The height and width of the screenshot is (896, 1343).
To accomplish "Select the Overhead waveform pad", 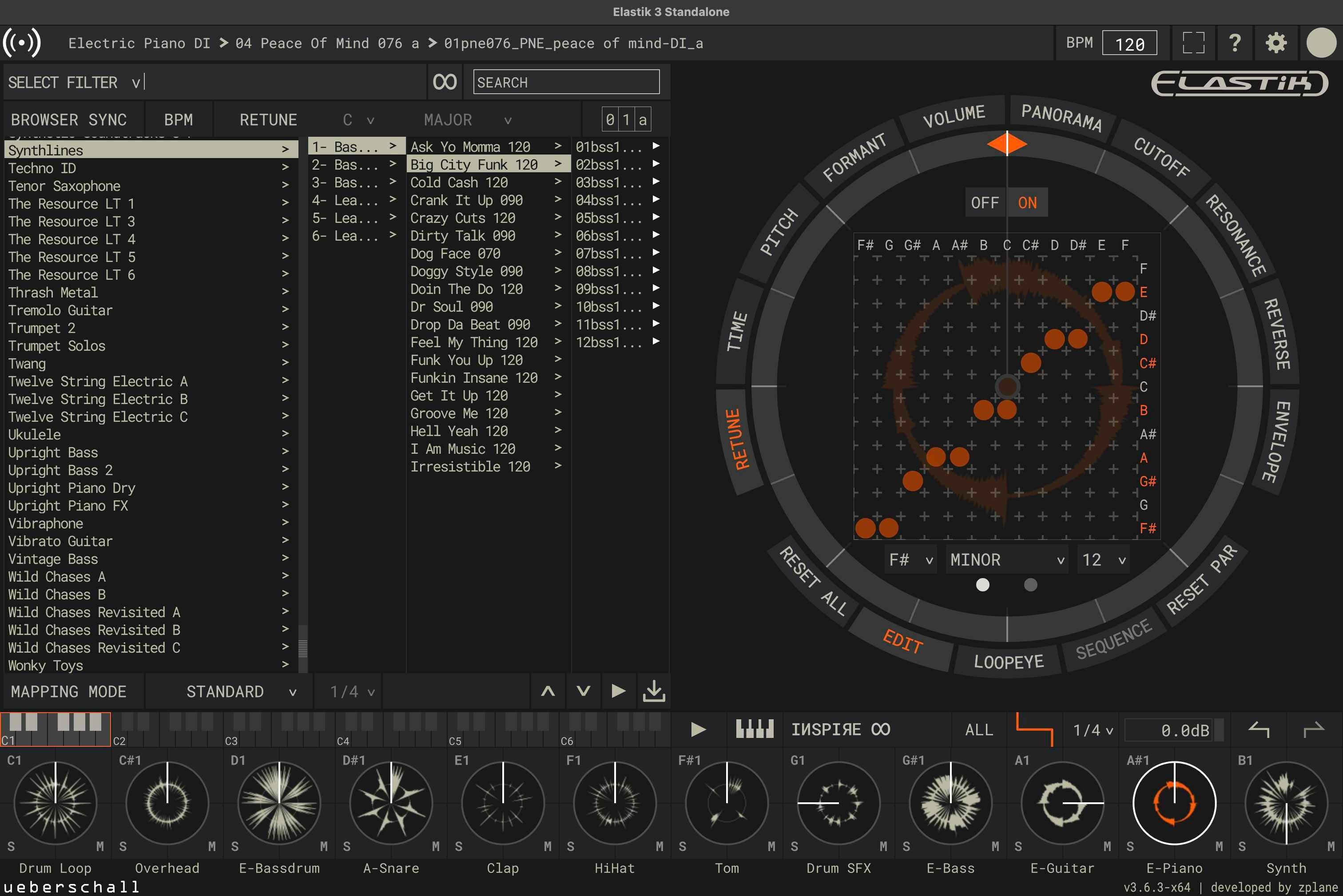I will point(167,803).
